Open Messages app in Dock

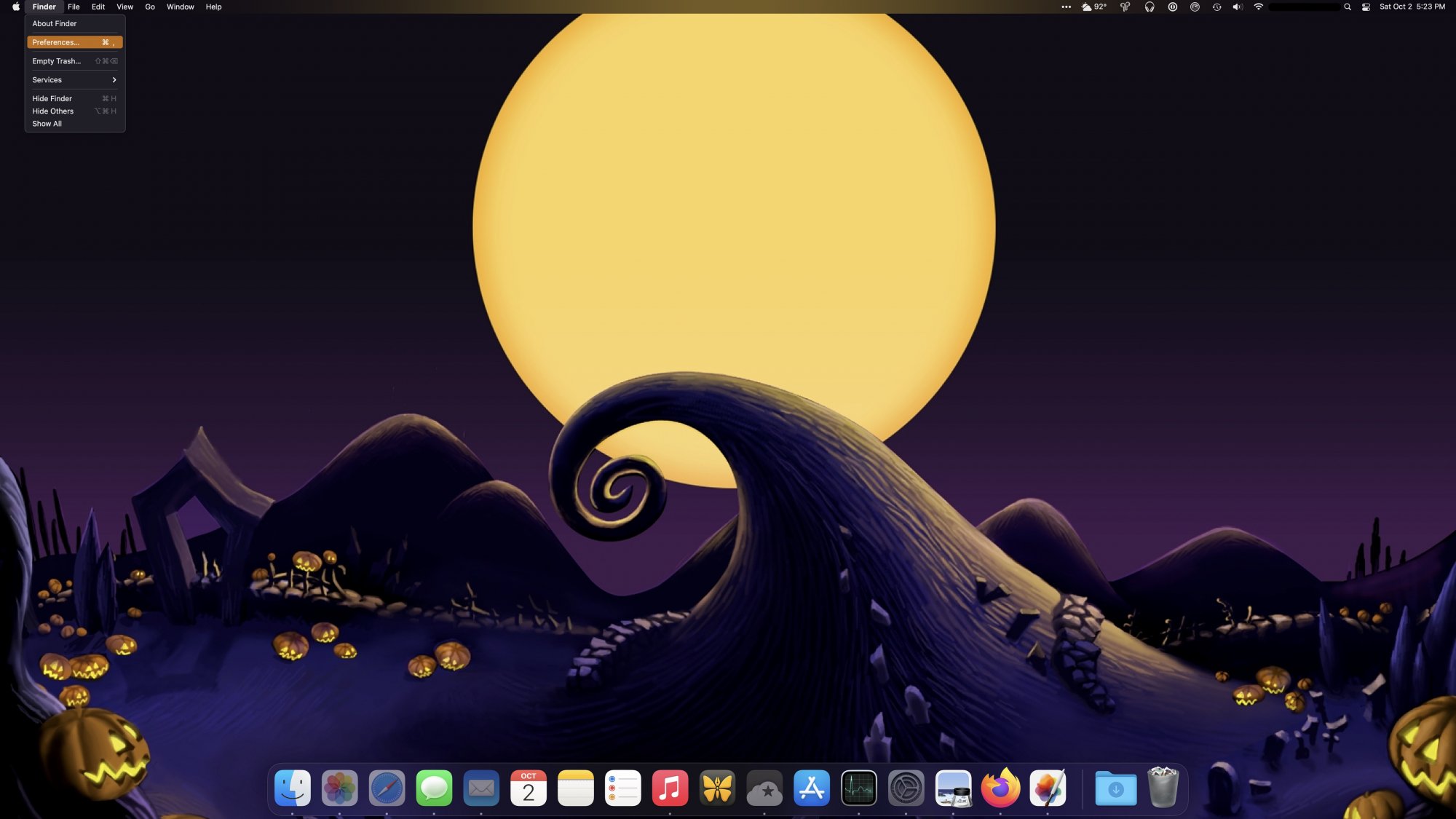(x=434, y=788)
